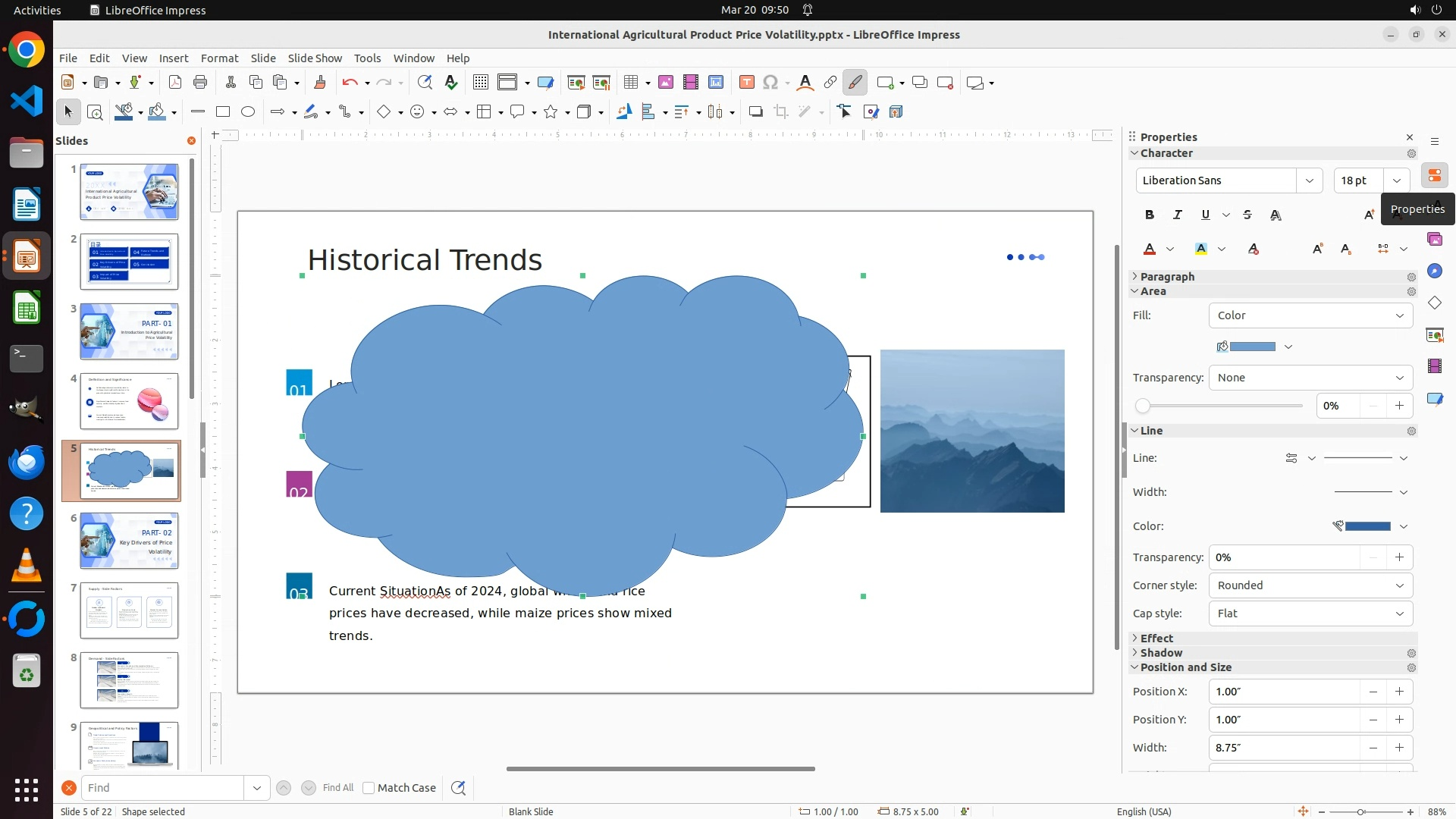Toggle Italic formatting in sidebar
The width and height of the screenshot is (1456, 819).
(1178, 215)
